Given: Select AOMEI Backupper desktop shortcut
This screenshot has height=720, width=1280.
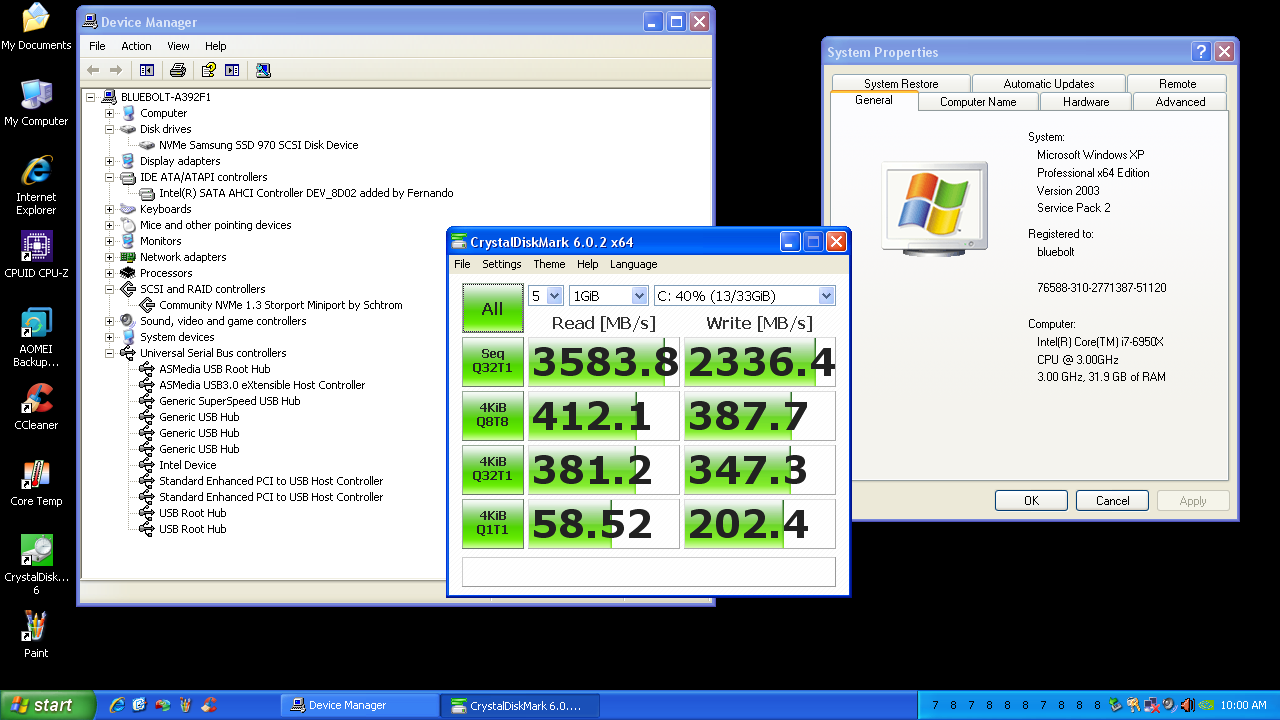Looking at the screenshot, I should 36,337.
